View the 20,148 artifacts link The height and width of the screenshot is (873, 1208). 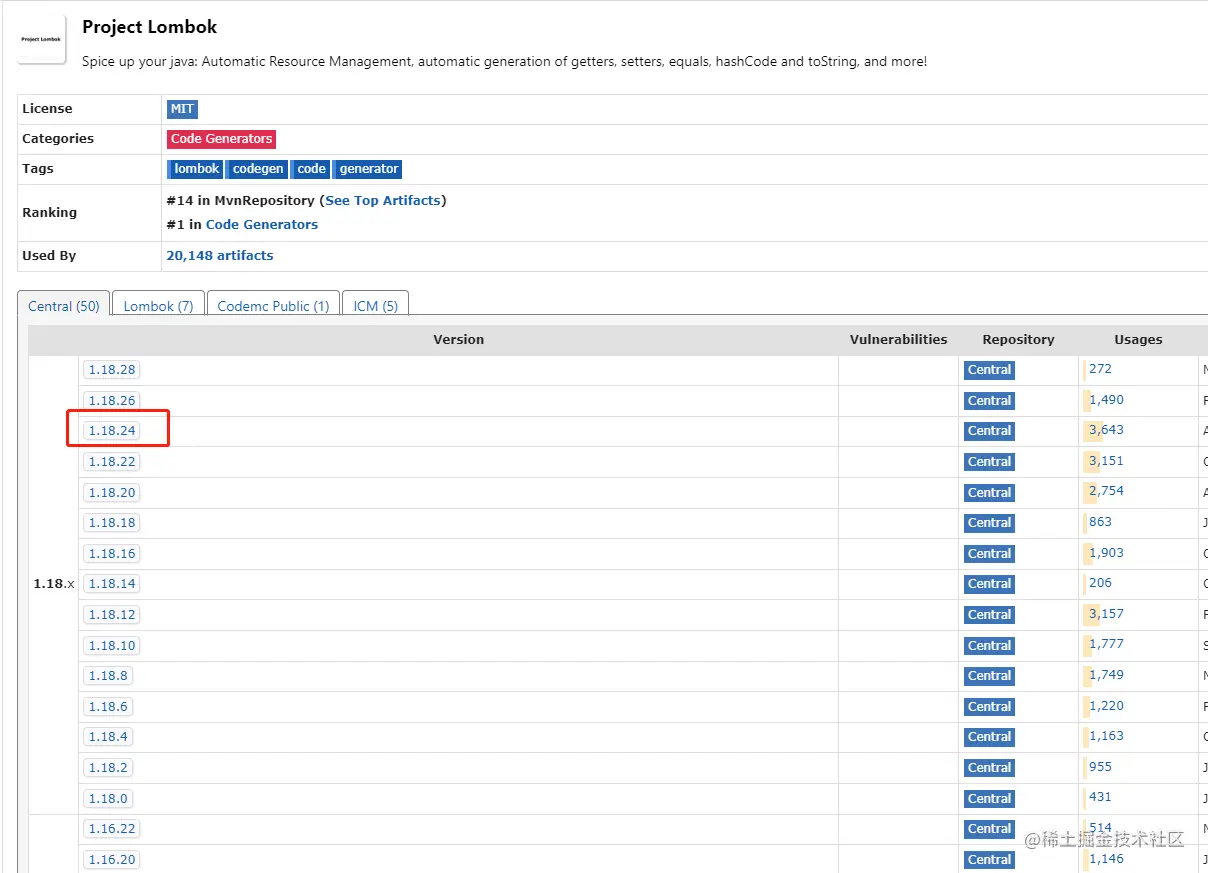click(220, 256)
